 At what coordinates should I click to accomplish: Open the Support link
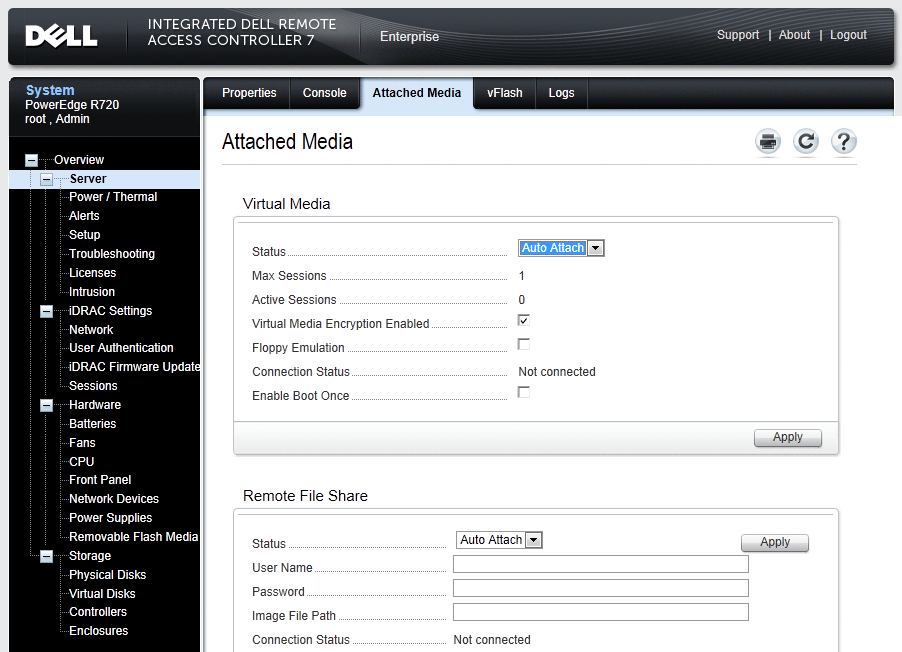[738, 35]
